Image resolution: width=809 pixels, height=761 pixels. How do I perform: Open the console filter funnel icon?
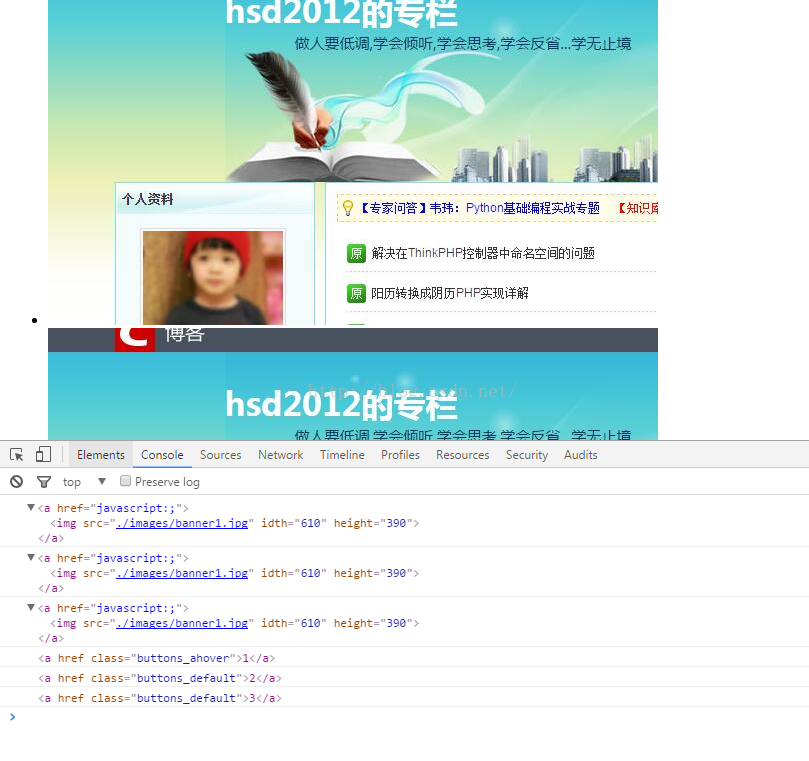tap(44, 482)
